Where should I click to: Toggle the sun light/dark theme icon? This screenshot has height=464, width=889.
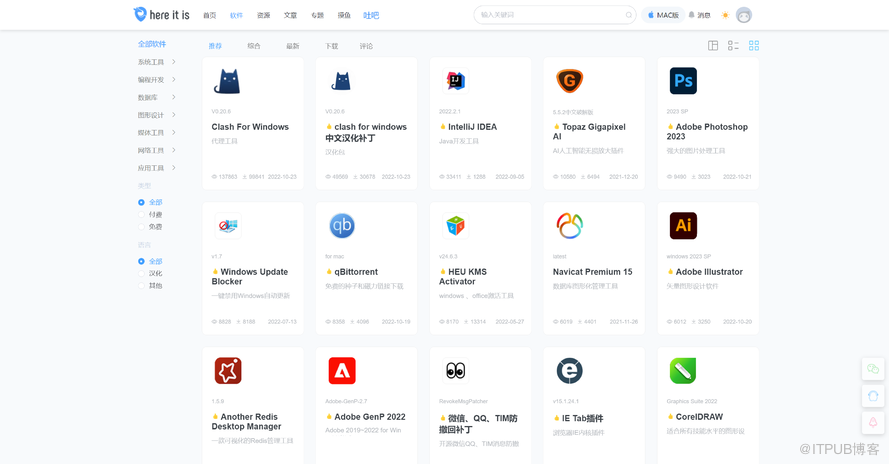(725, 15)
